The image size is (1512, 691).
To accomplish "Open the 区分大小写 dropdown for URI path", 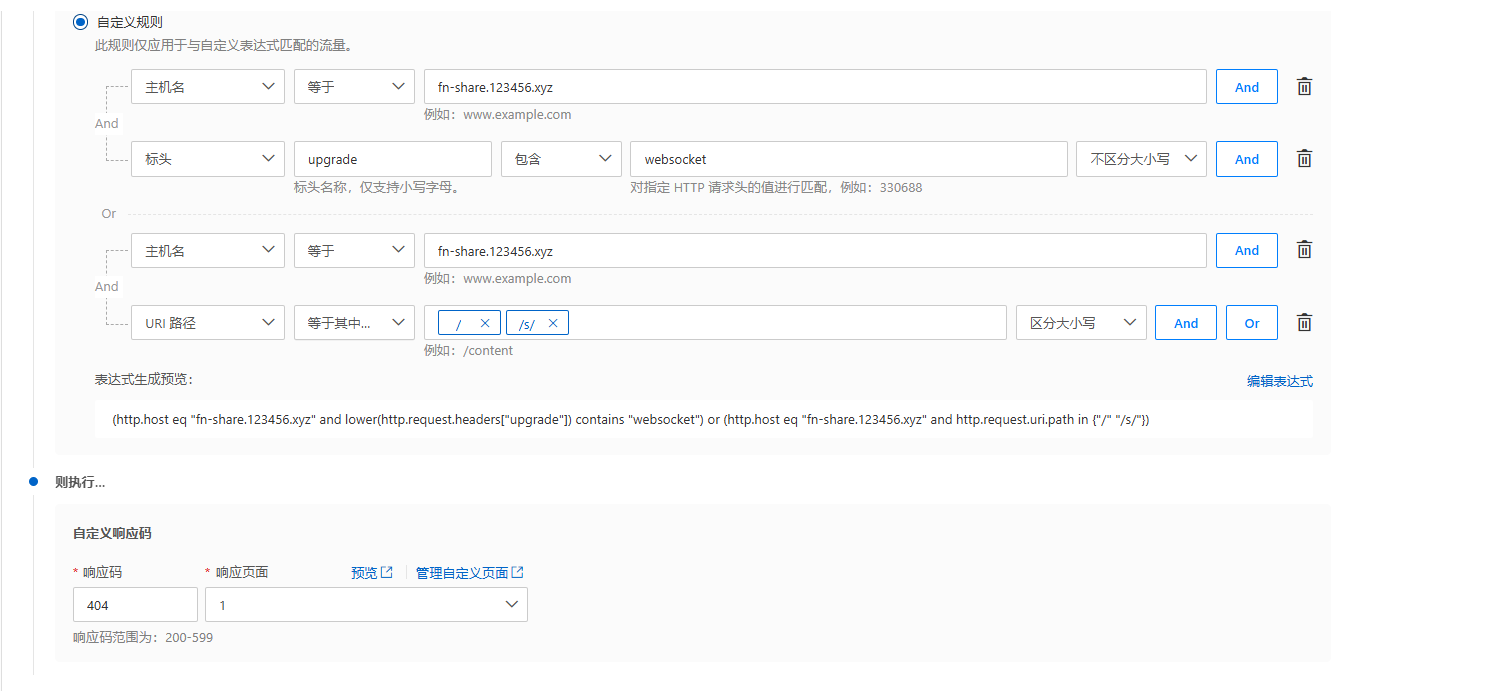I will pyautogui.click(x=1081, y=323).
